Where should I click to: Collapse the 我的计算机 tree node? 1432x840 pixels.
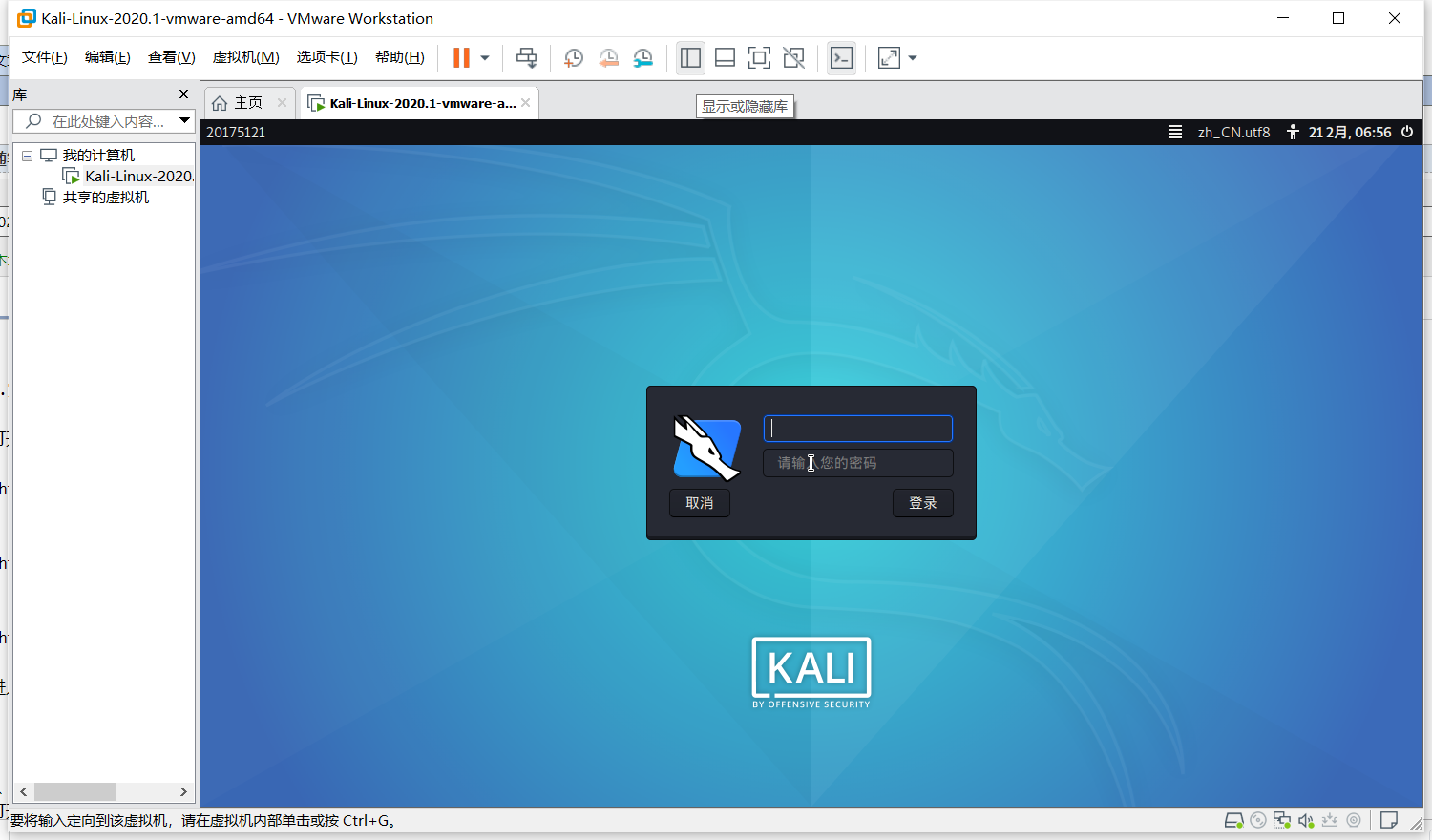(x=27, y=155)
